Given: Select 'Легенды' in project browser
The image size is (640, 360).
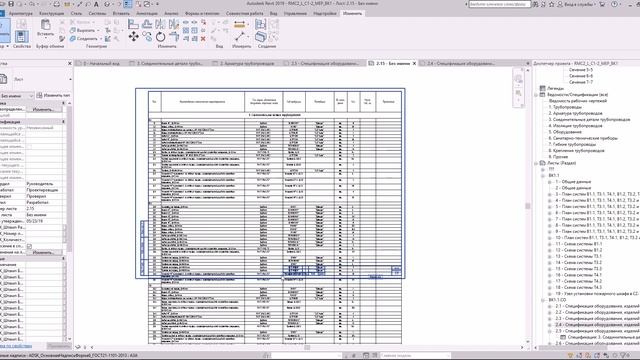Looking at the screenshot, I should coord(556,88).
